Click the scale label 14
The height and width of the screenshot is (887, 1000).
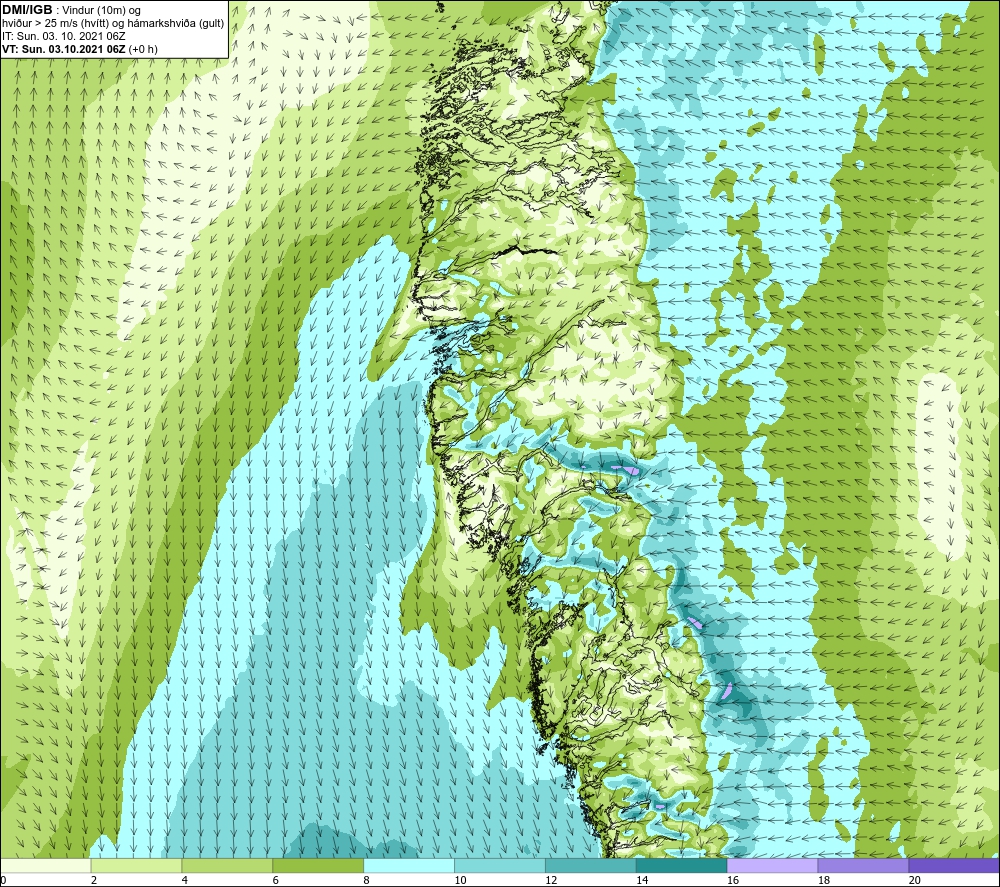pos(642,880)
